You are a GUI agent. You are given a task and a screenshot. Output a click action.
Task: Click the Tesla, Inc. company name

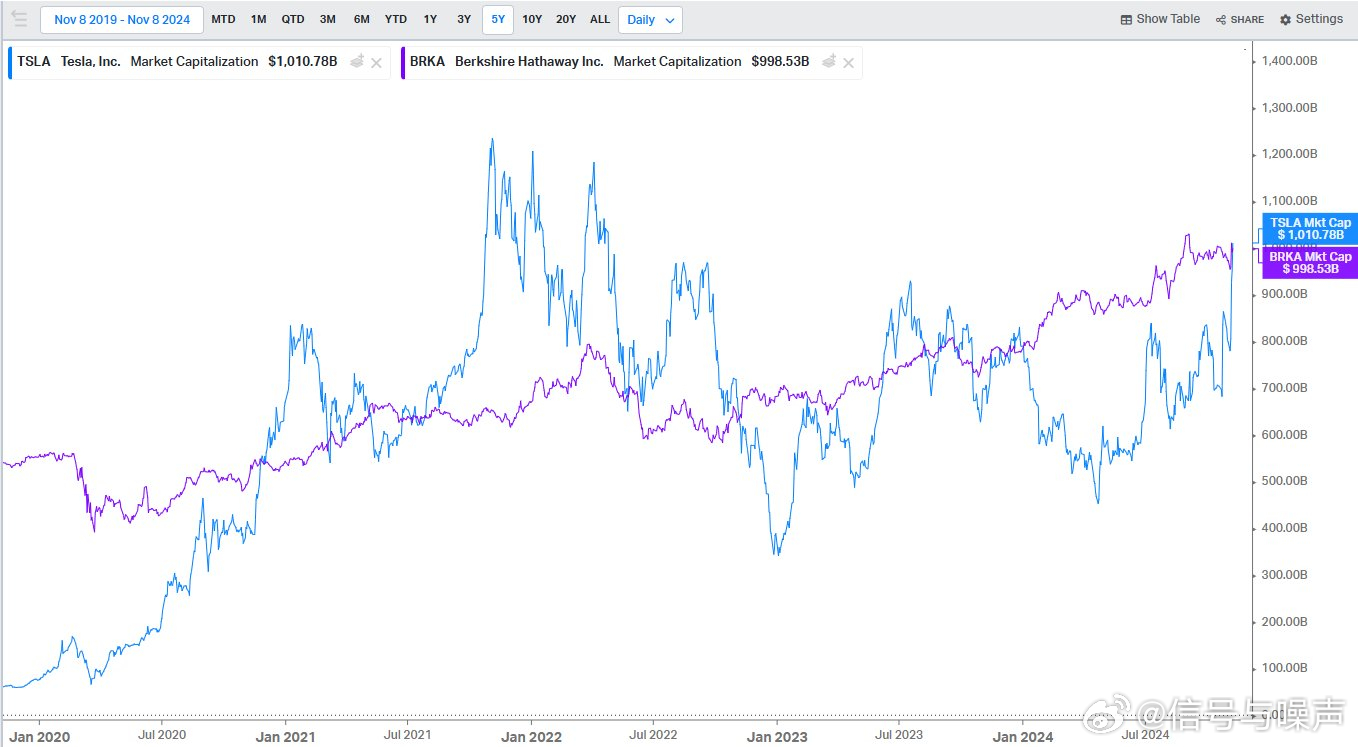click(91, 62)
